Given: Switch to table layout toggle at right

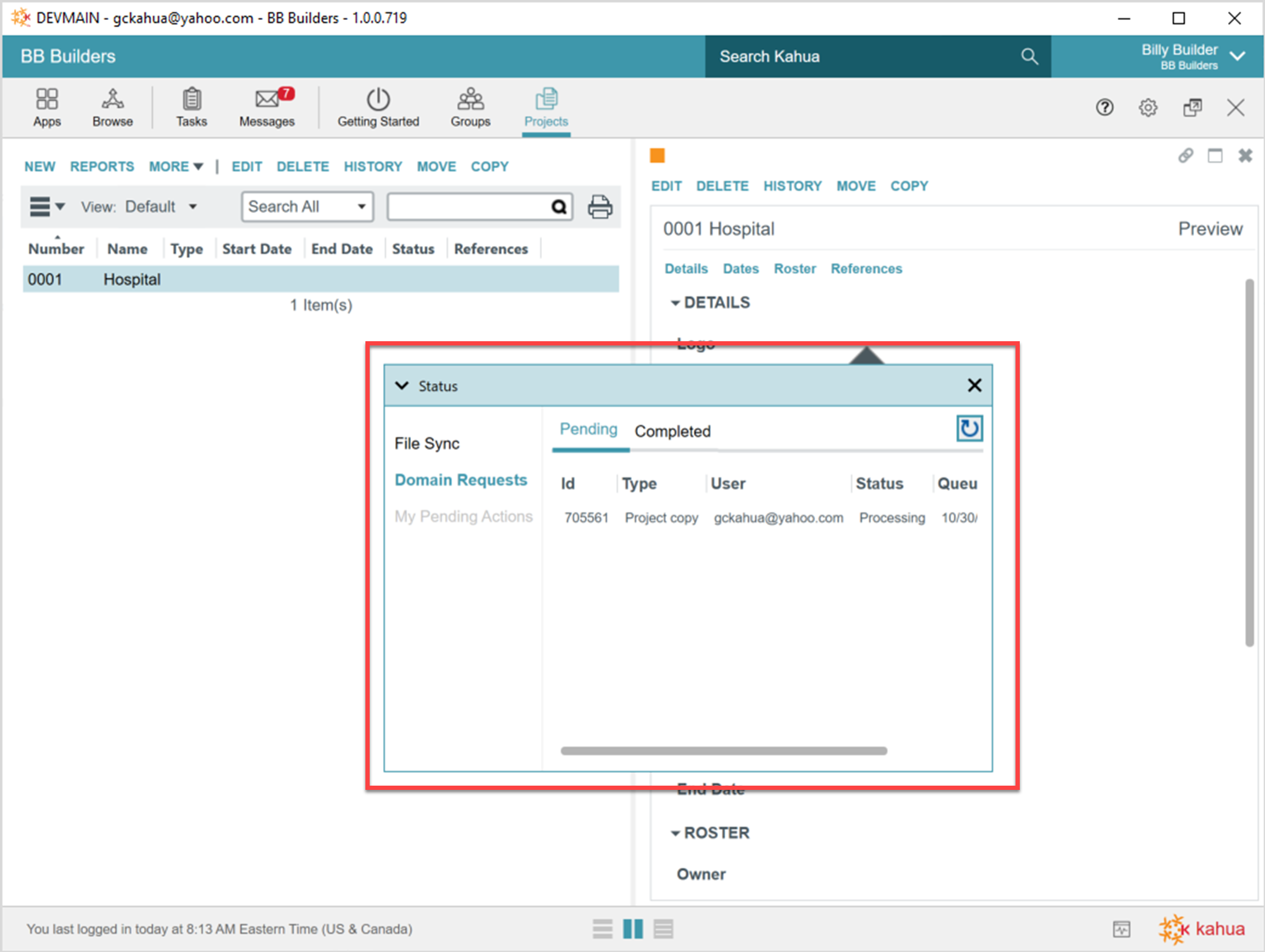Looking at the screenshot, I should (663, 929).
